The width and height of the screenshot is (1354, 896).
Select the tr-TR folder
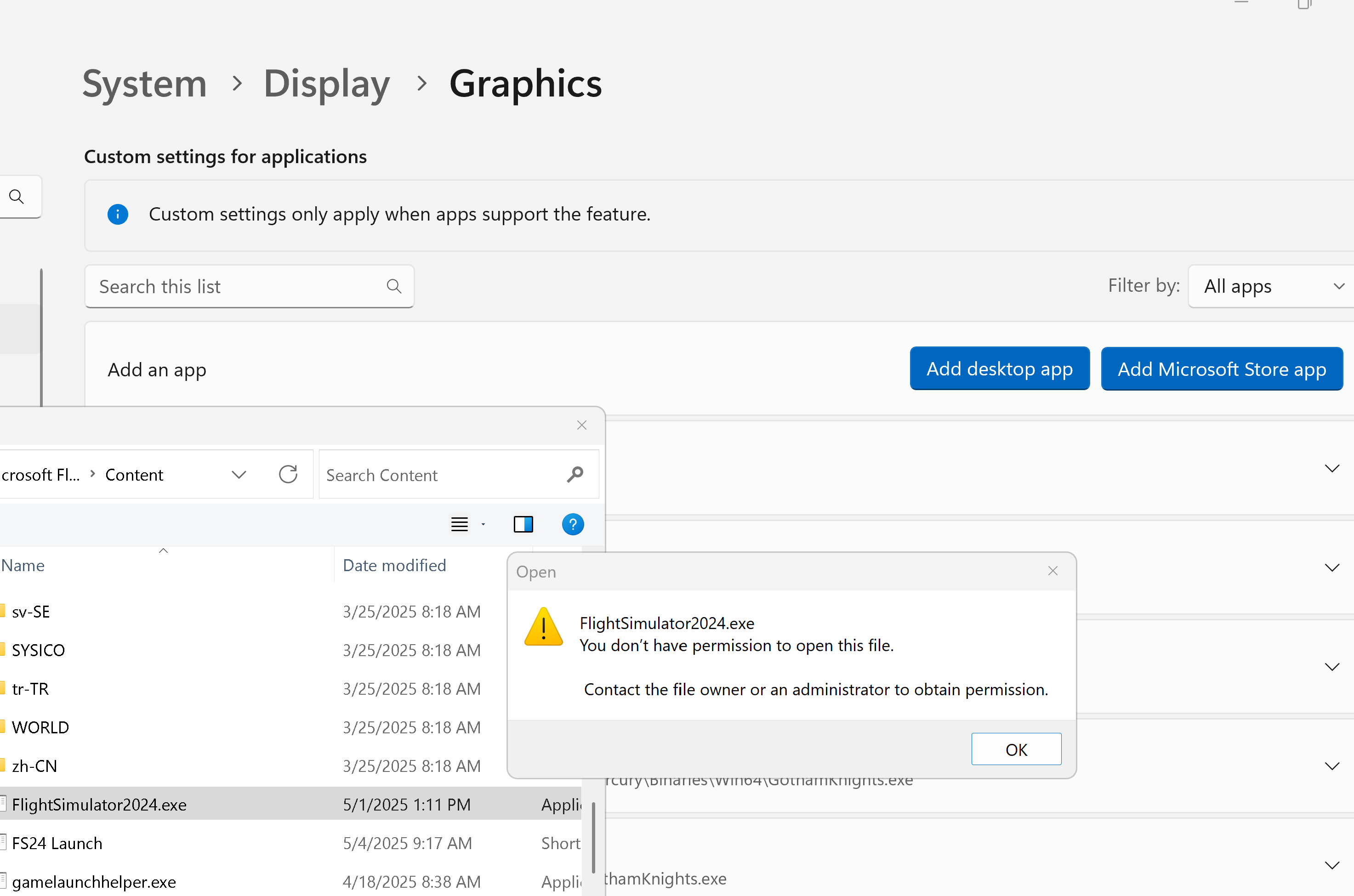30,689
